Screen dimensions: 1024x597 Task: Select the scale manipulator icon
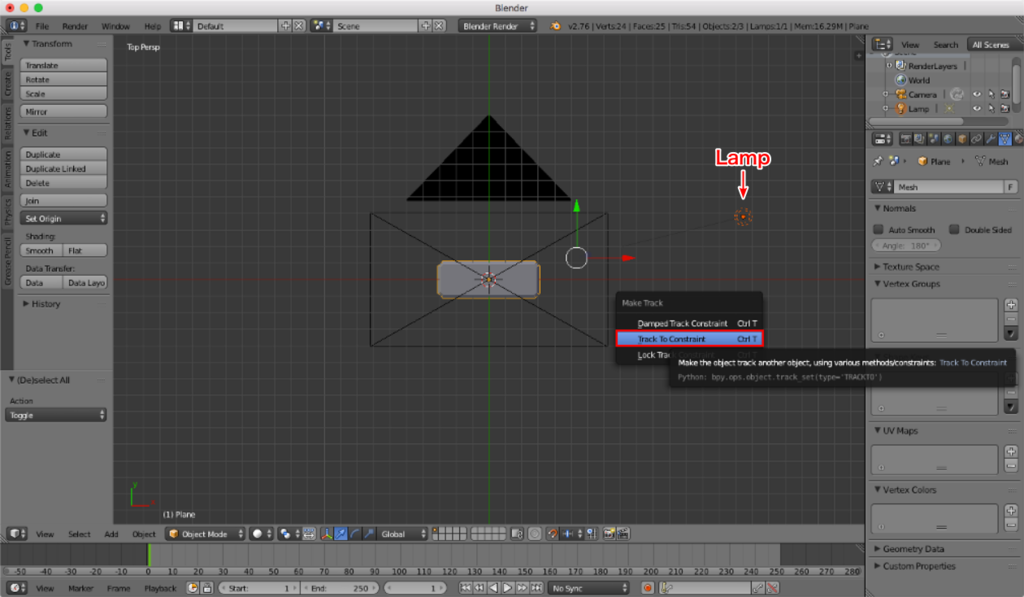pyautogui.click(x=370, y=534)
